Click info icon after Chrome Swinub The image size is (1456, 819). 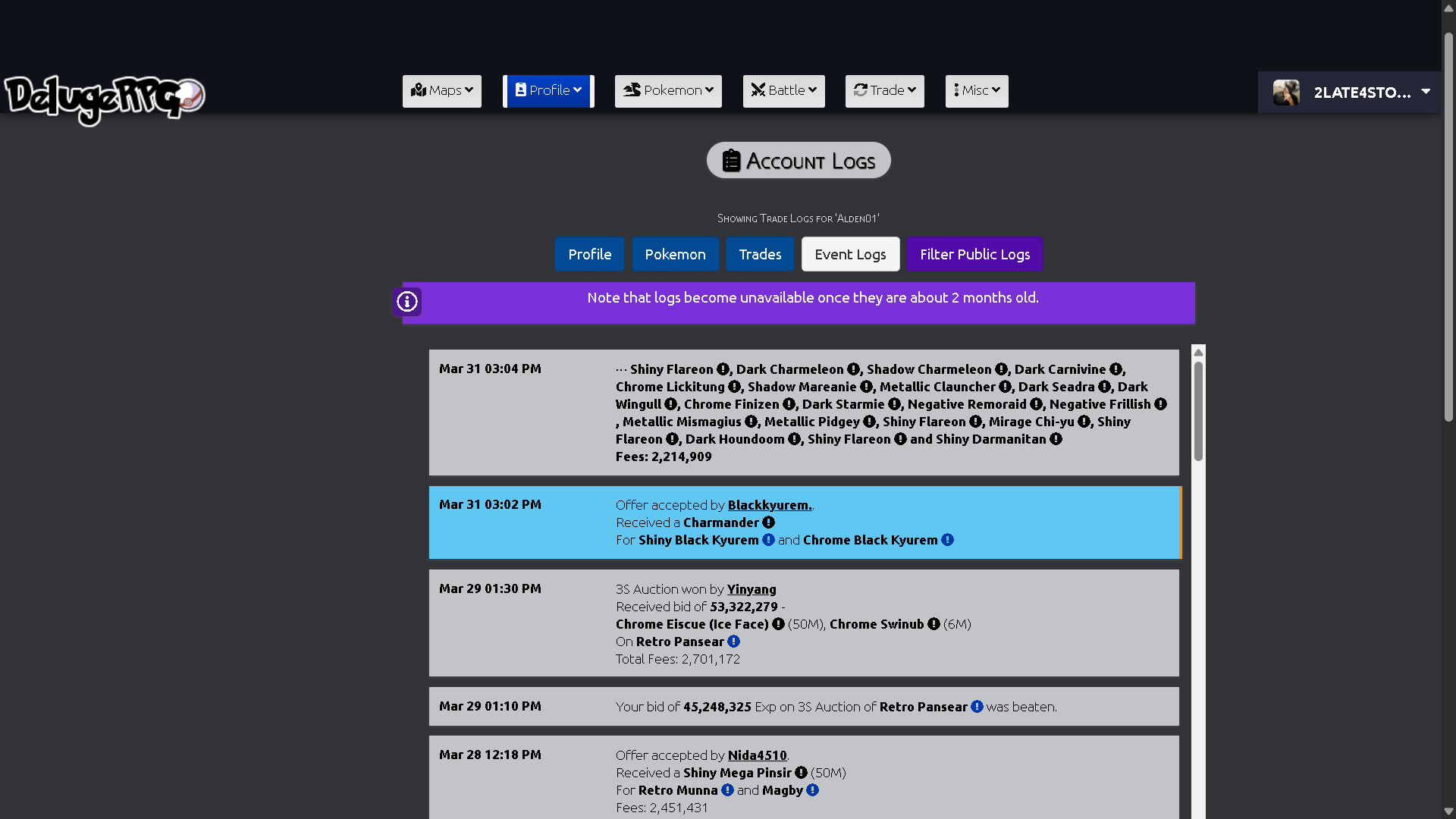tap(934, 624)
